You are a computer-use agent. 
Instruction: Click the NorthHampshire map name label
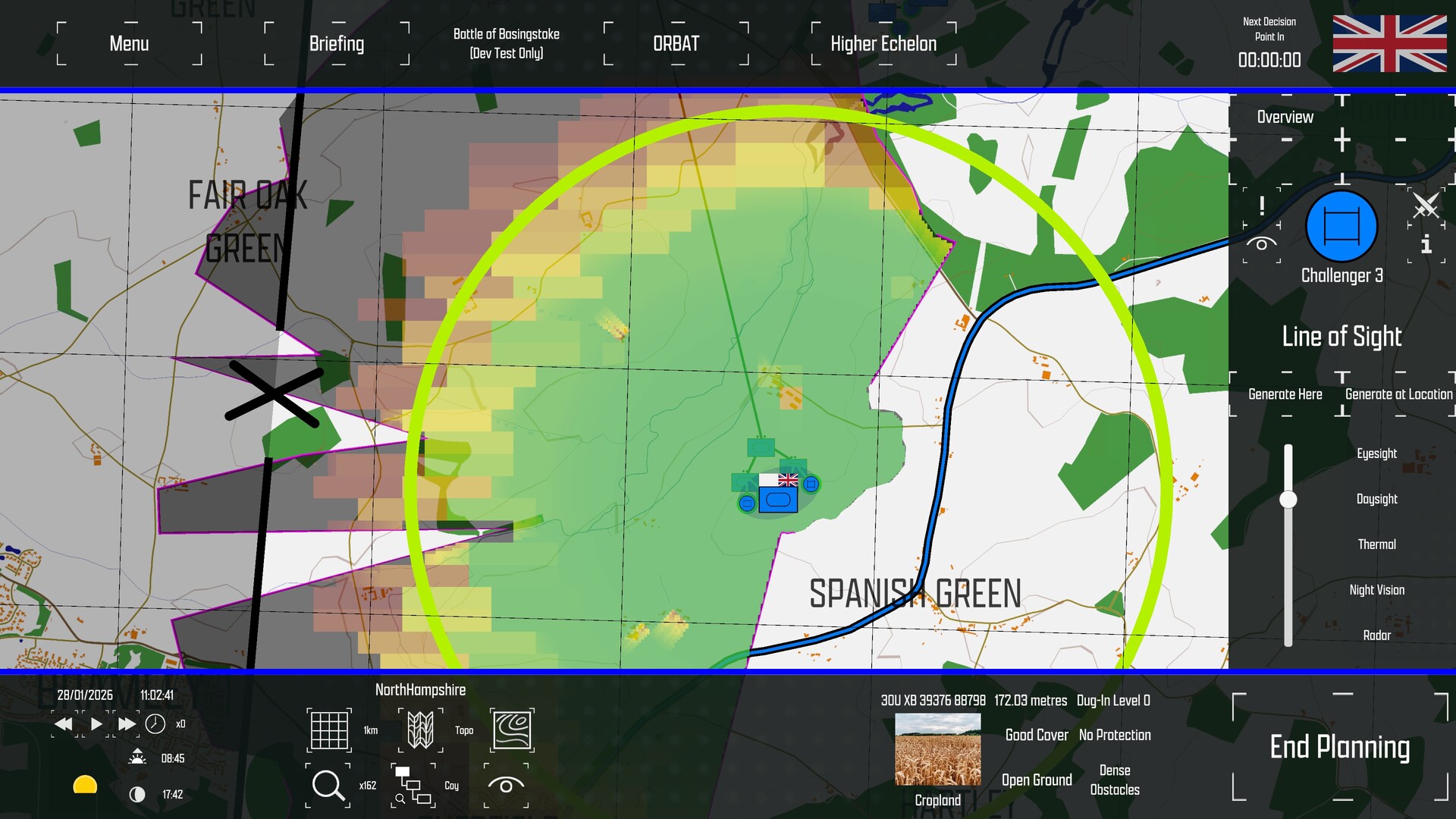click(421, 690)
